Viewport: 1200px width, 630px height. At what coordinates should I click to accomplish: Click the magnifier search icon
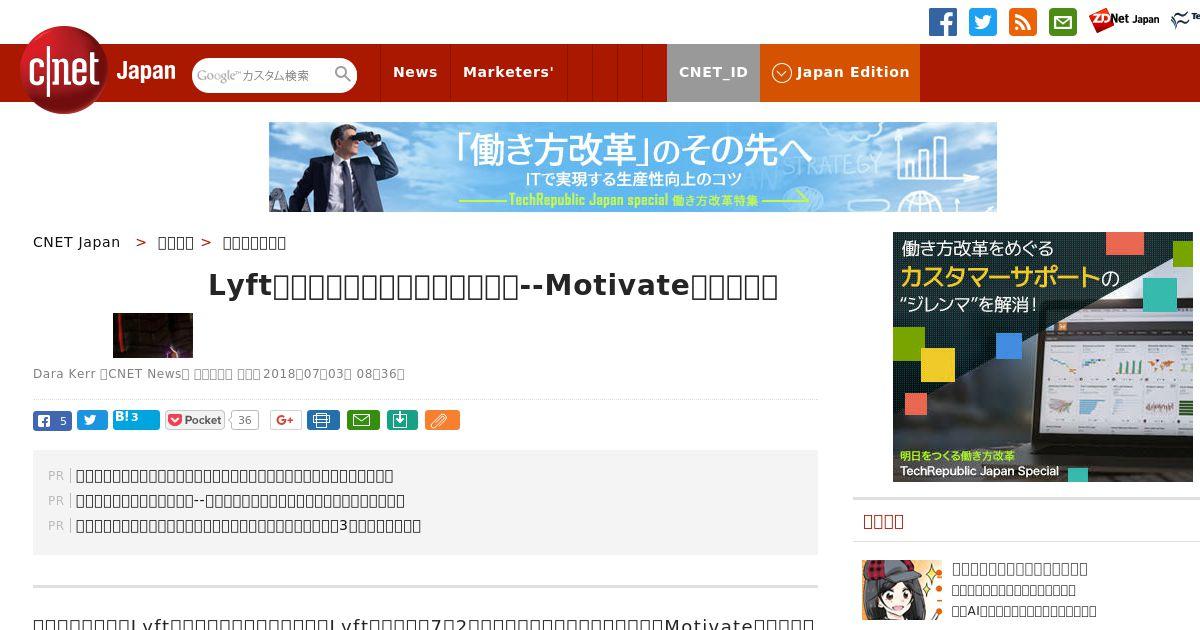coord(343,74)
